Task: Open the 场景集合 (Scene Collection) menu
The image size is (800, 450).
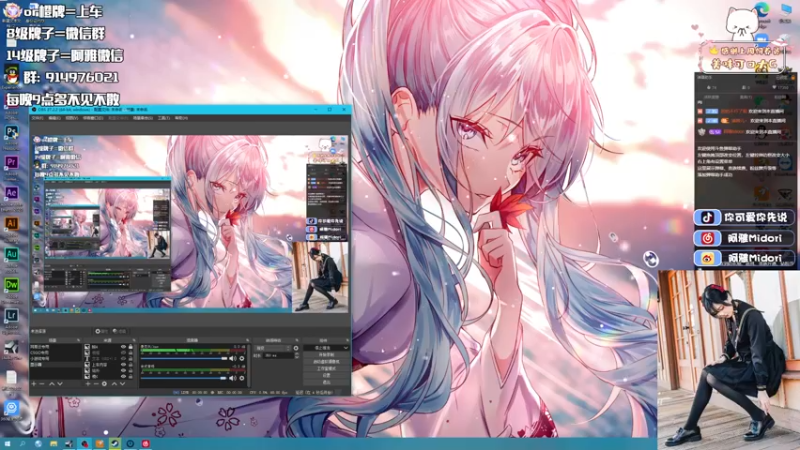Action: point(143,118)
